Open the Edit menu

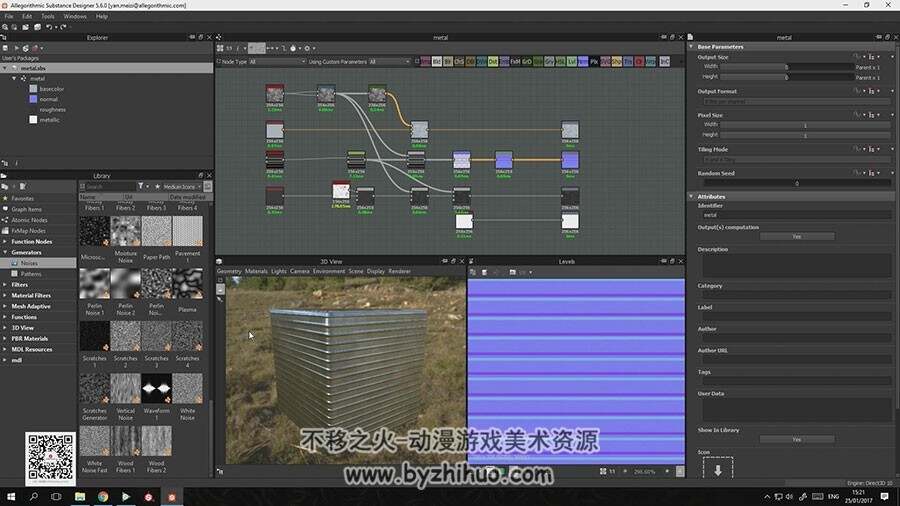click(x=27, y=17)
